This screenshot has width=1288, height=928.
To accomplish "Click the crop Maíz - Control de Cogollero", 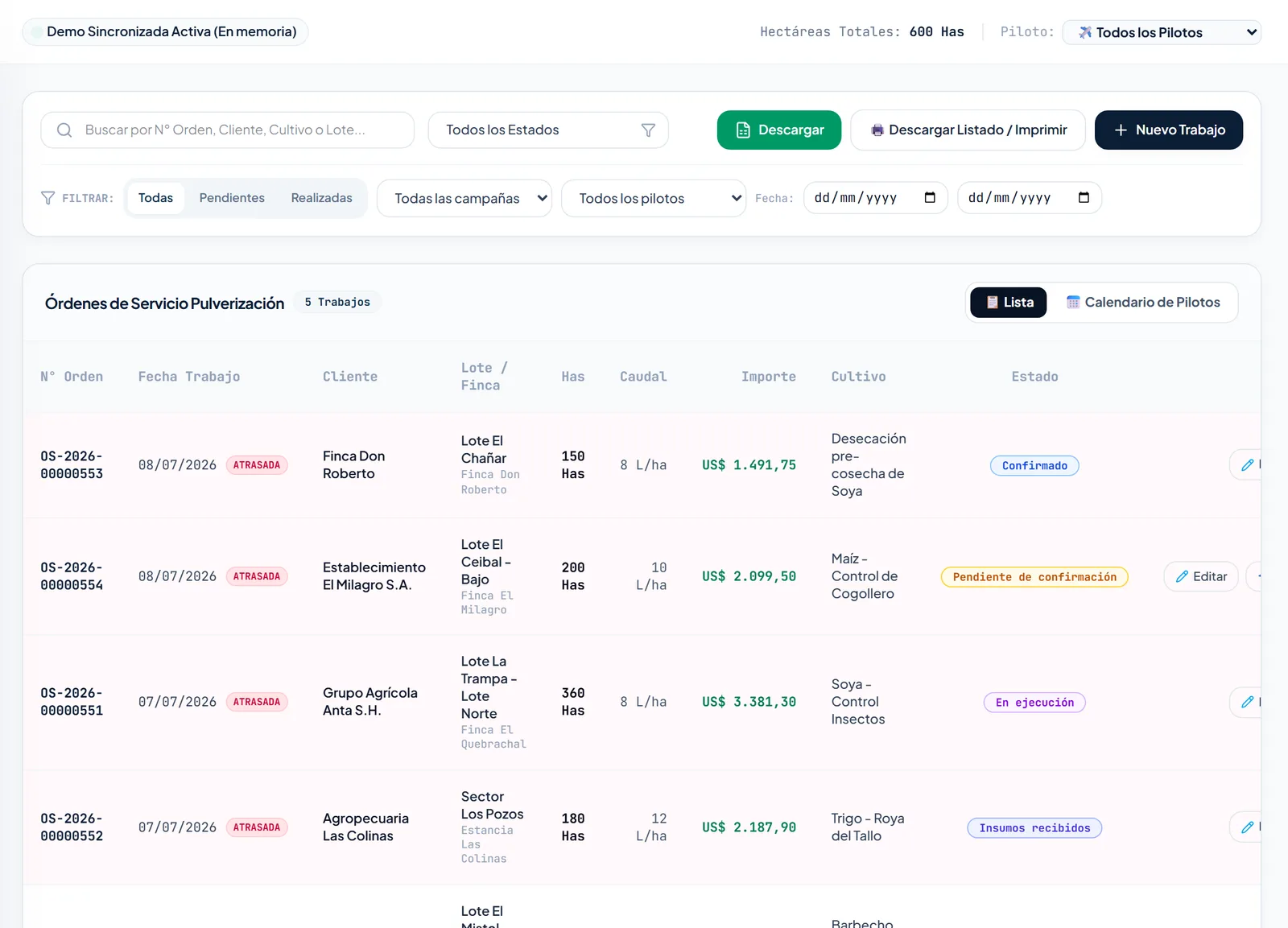I will pos(865,576).
